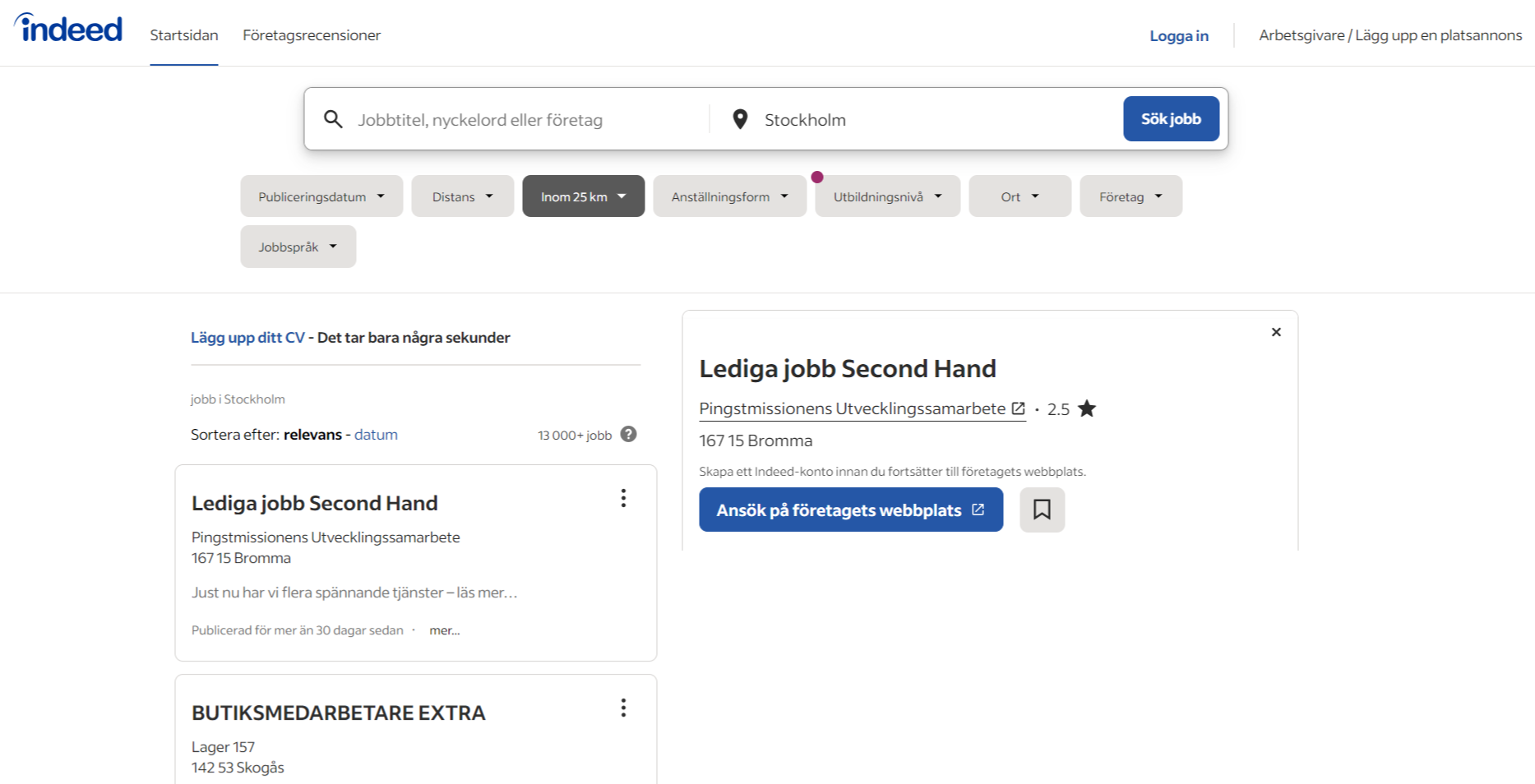Click mer... on the Second Hand card
Image resolution: width=1535 pixels, height=784 pixels.
pyautogui.click(x=445, y=630)
